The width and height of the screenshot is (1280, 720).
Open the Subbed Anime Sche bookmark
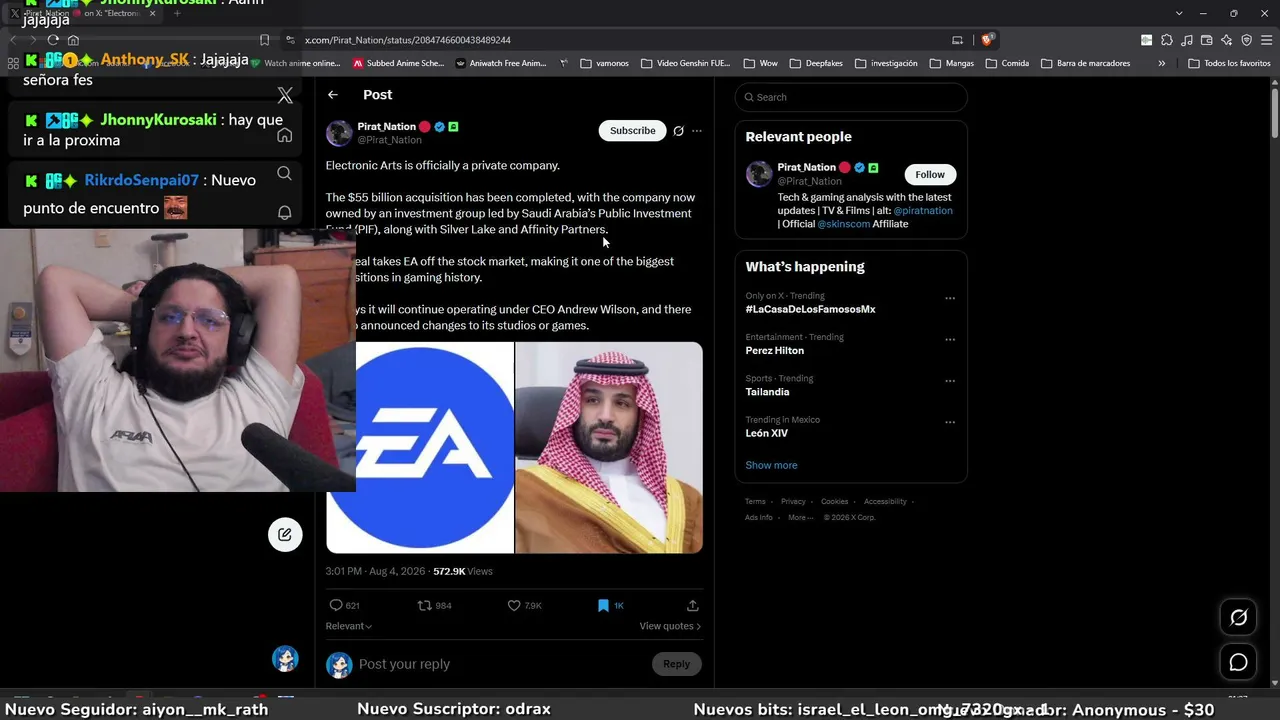398,63
